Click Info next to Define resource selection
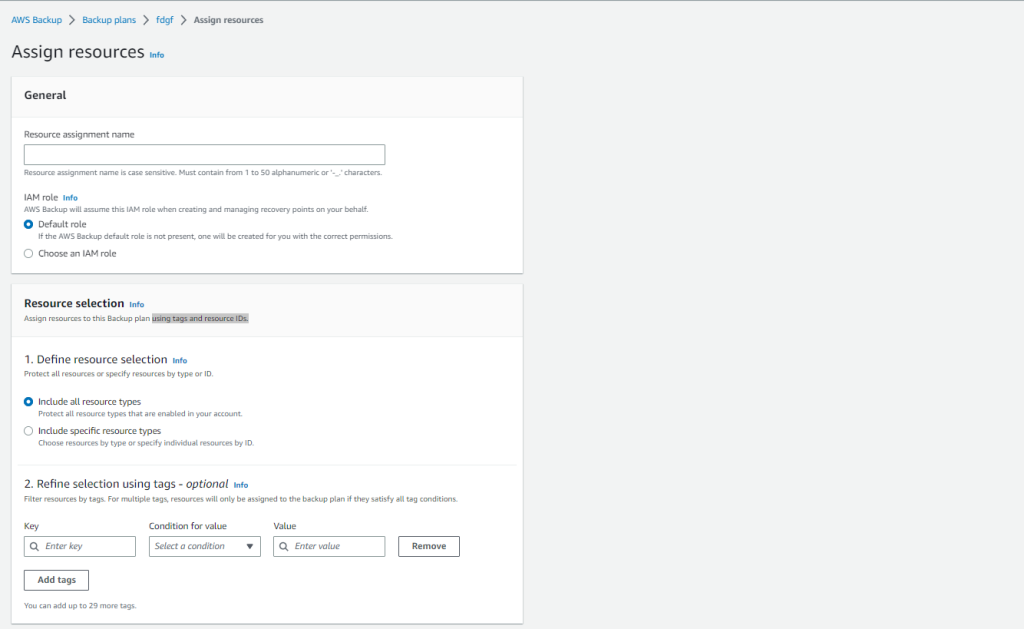The image size is (1024, 629). [180, 360]
